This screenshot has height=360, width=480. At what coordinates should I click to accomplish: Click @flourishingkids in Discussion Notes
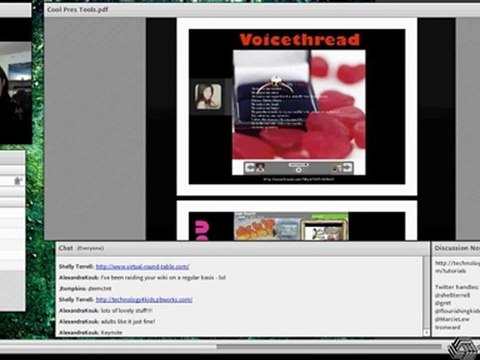pyautogui.click(x=457, y=311)
